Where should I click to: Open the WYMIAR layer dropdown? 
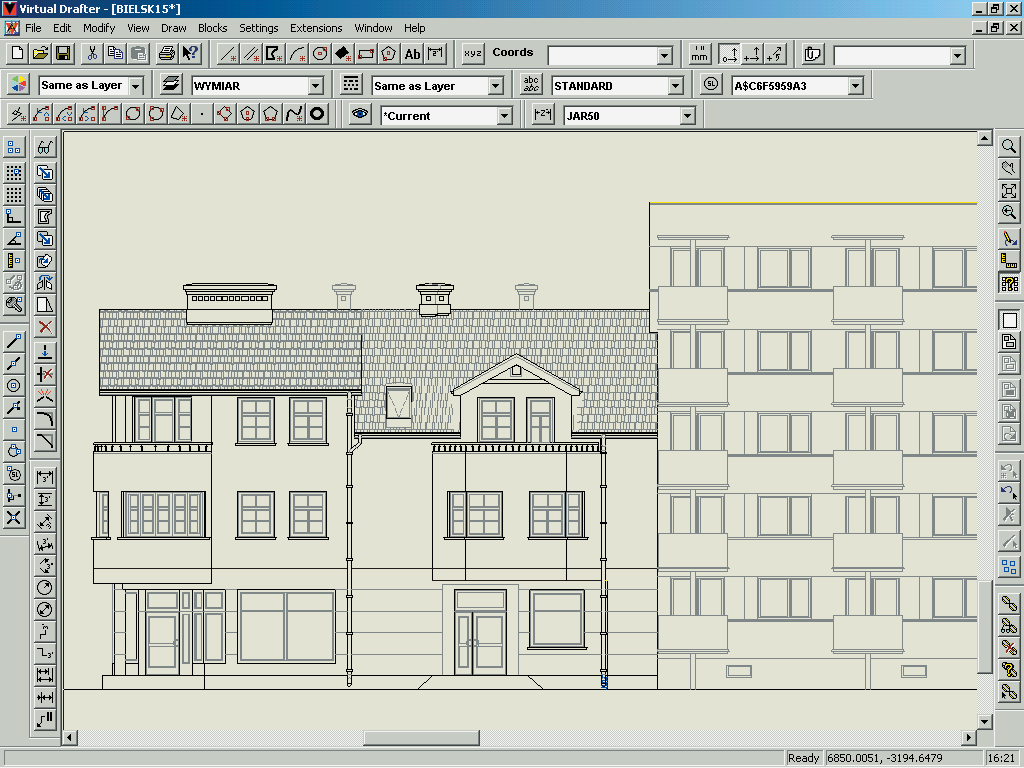[x=316, y=86]
